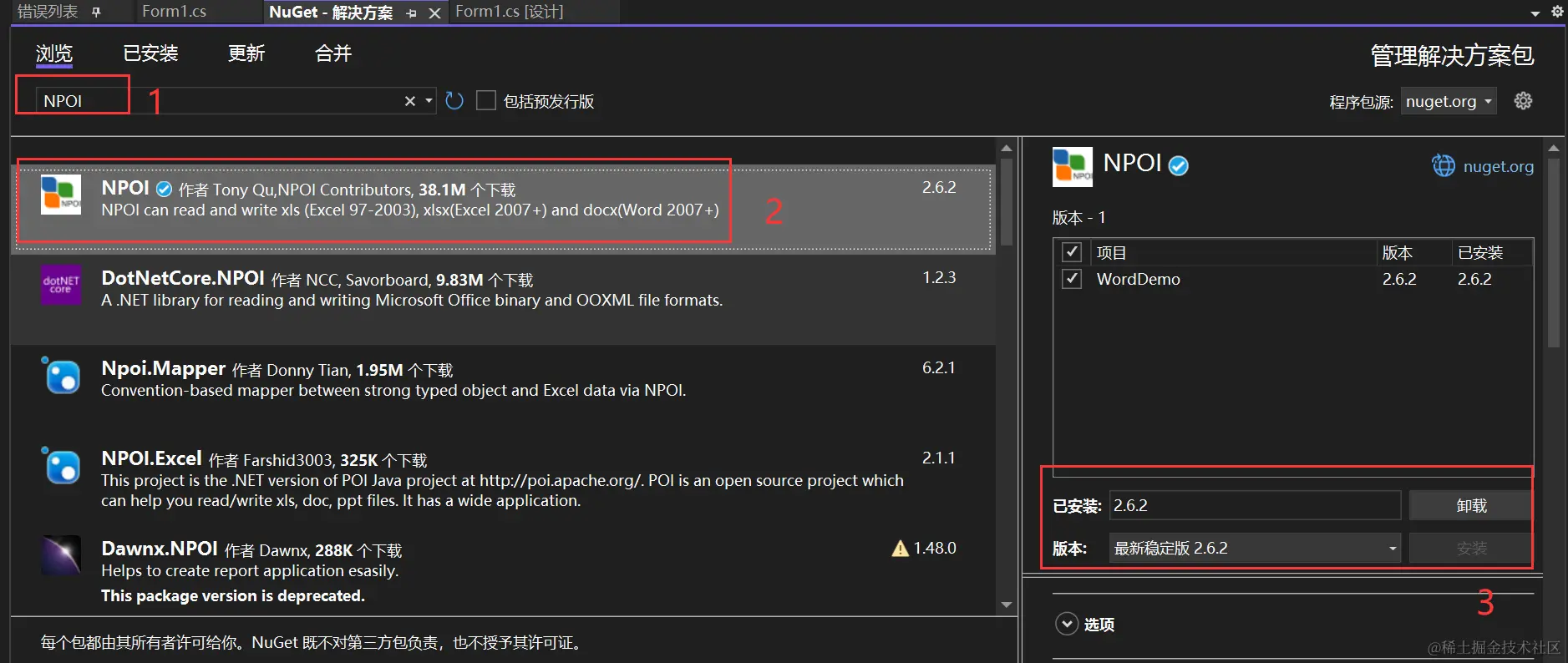Open the tab overflow dropdown arrow
This screenshot has height=663, width=1568.
1535,13
